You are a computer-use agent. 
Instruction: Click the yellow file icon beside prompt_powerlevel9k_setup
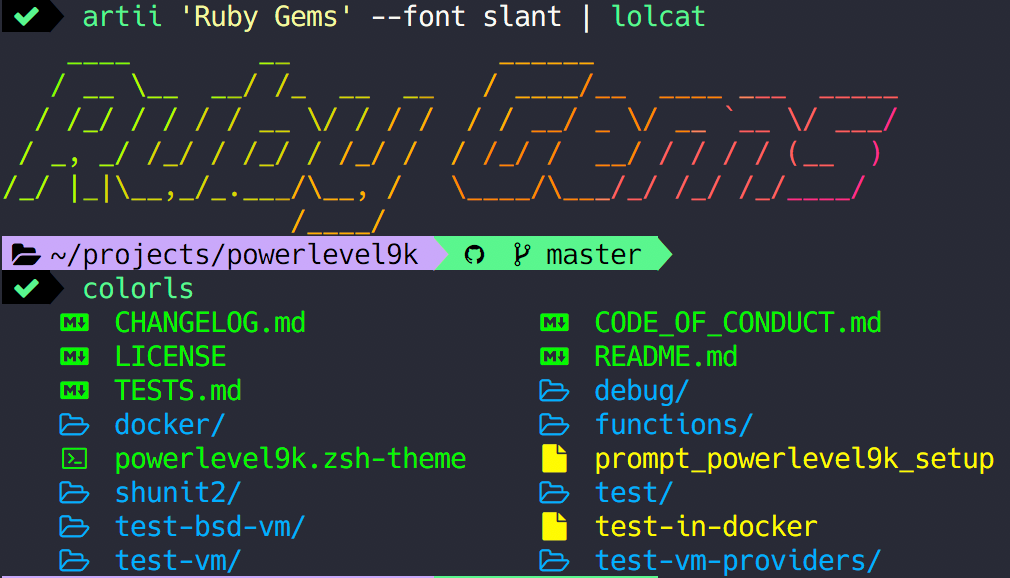coord(555,459)
